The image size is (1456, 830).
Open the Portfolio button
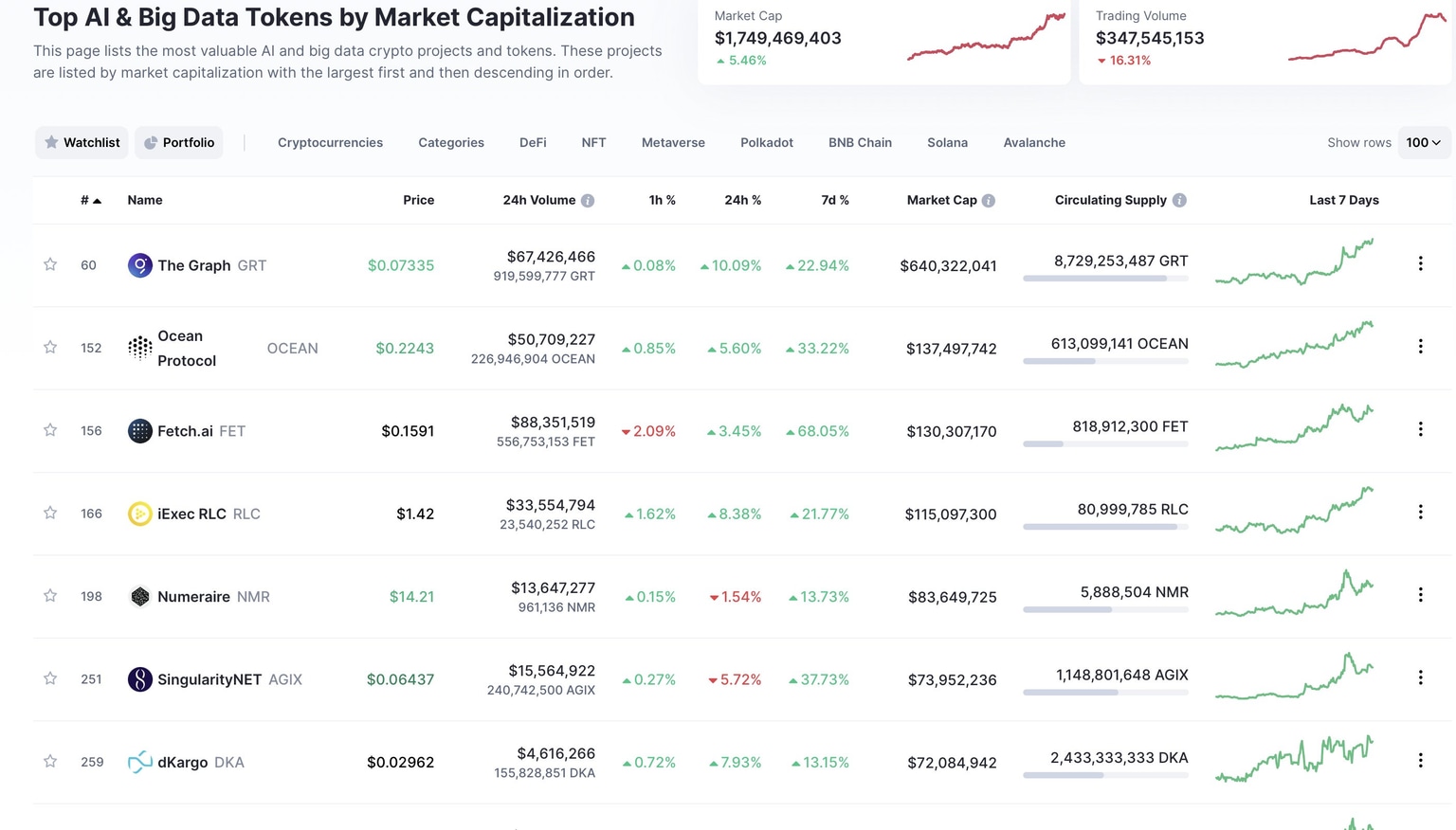click(178, 142)
